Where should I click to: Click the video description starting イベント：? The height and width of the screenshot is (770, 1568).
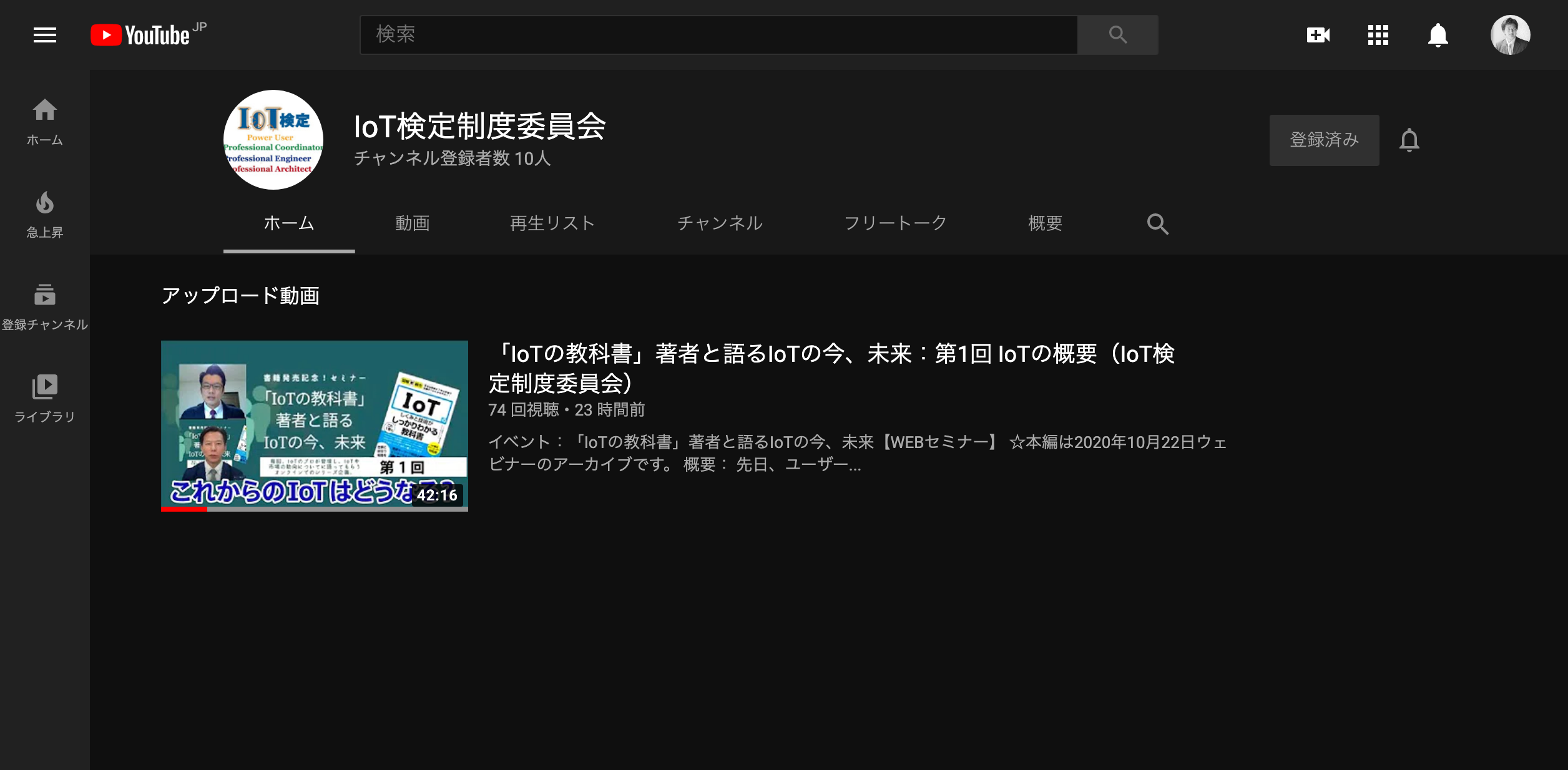858,453
